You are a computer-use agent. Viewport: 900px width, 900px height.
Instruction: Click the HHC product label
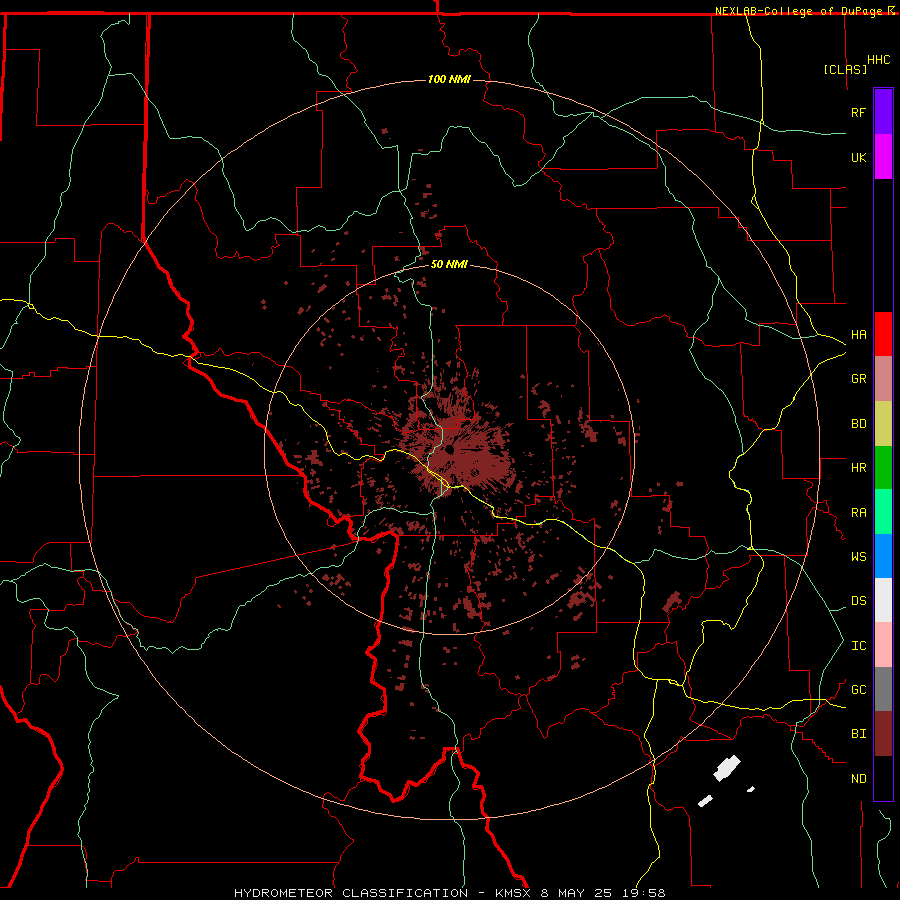click(878, 60)
